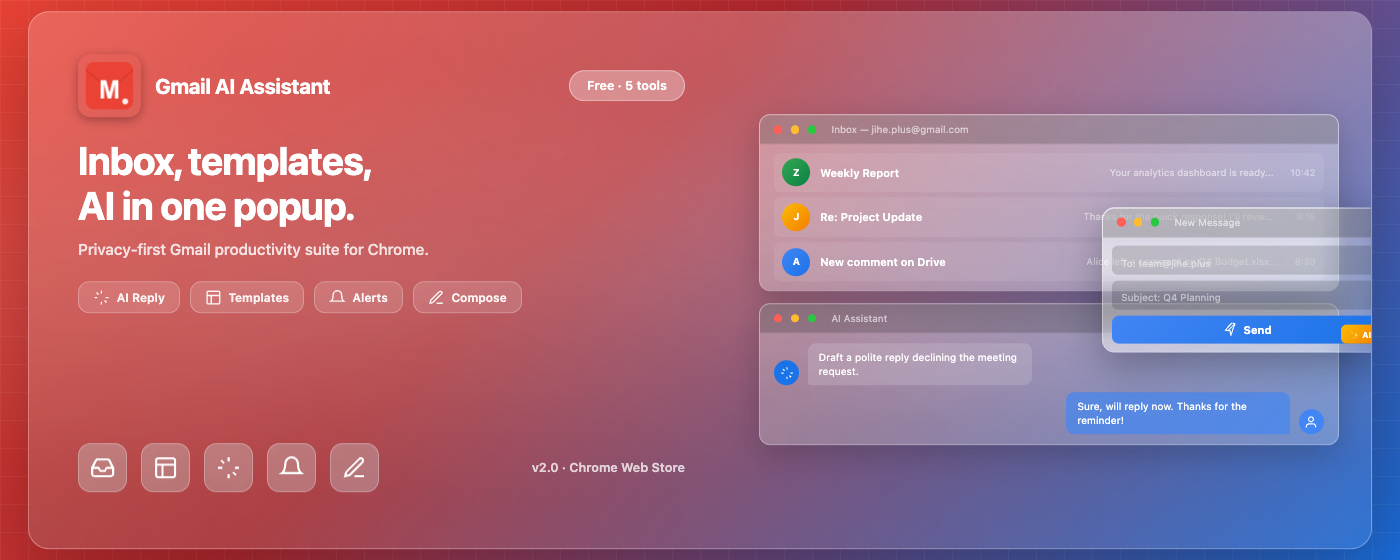Click the To recipient field
This screenshot has width=1400, height=560.
pos(1241,262)
